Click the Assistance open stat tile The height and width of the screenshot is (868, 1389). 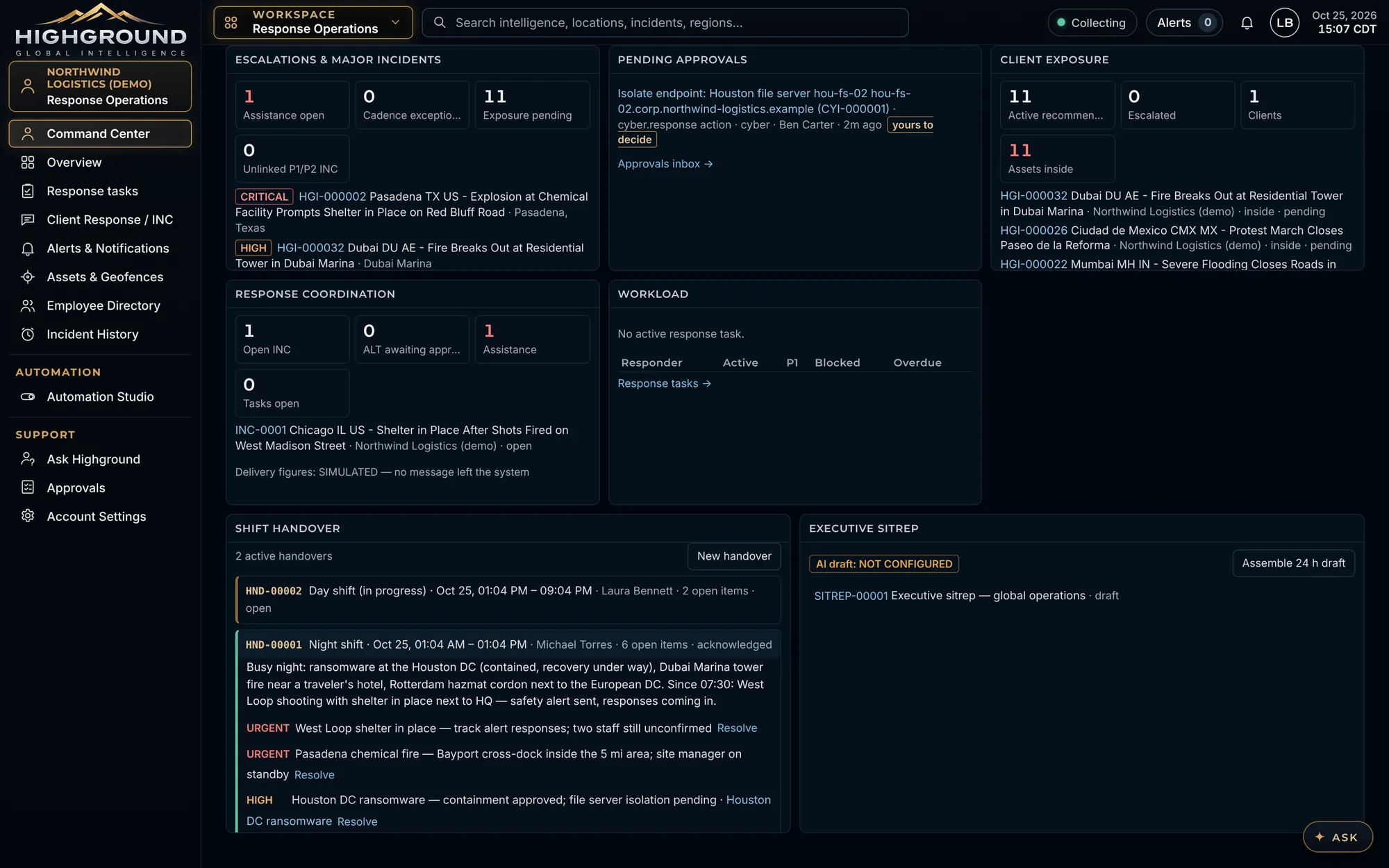tap(292, 105)
